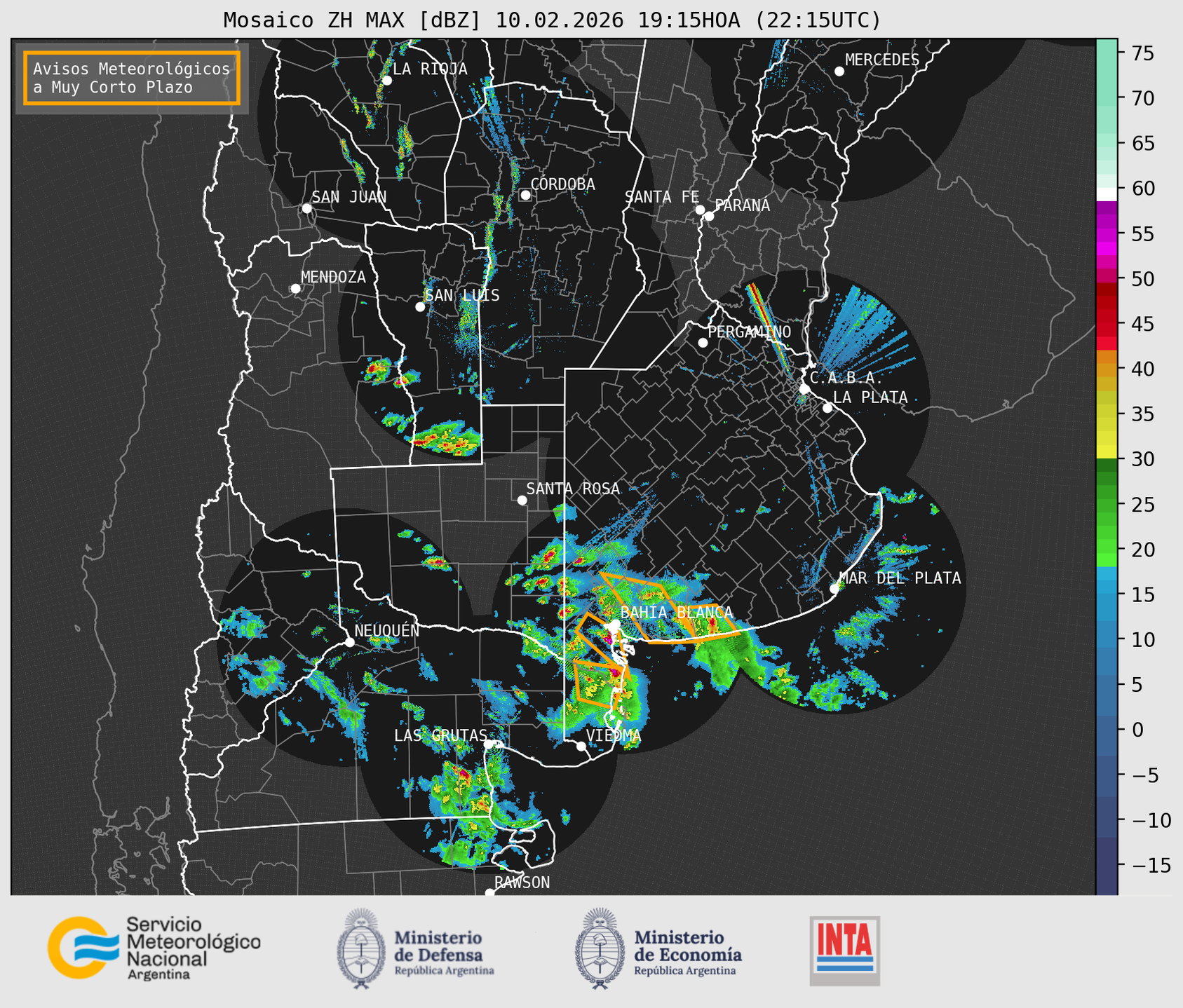Click the Mosaico ZH MAX title text
This screenshot has width=1183, height=1008.
click(x=551, y=20)
